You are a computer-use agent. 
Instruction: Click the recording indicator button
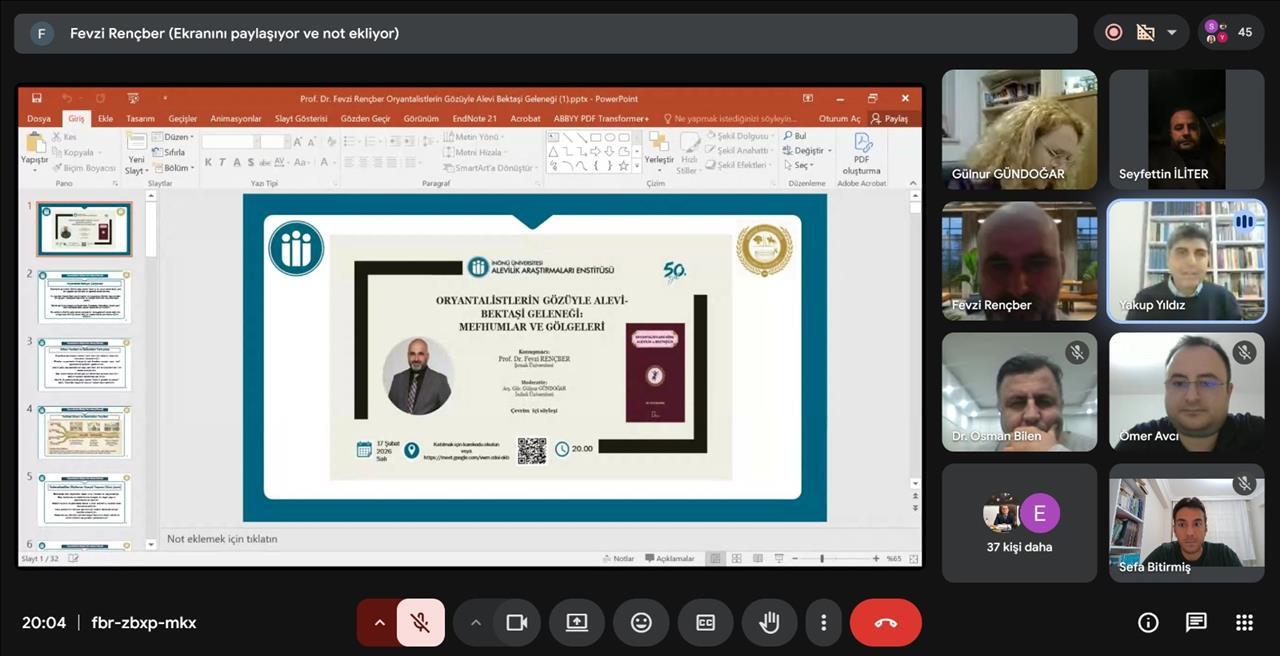(x=1113, y=32)
